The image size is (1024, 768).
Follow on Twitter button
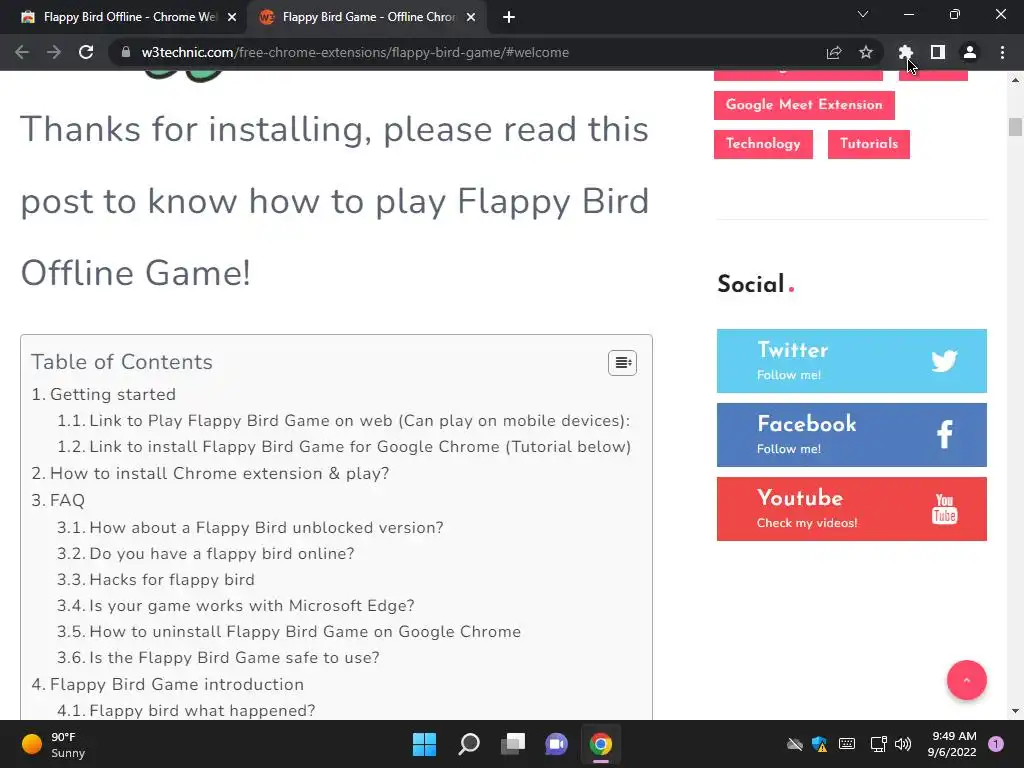click(x=852, y=361)
